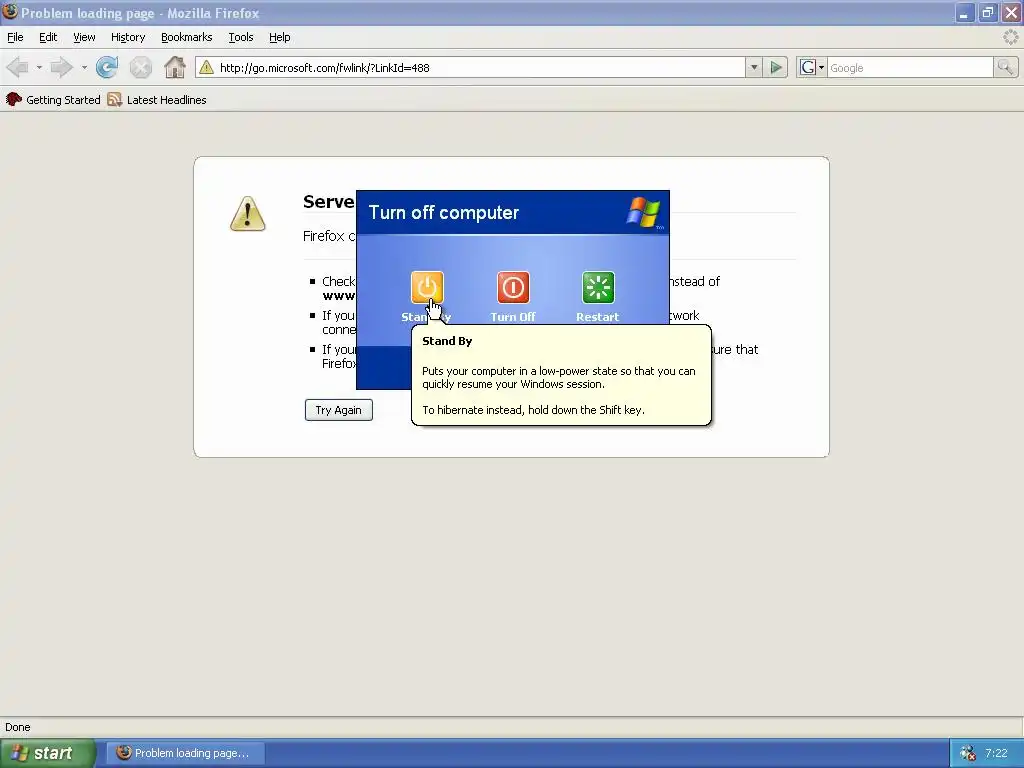The height and width of the screenshot is (768, 1024).
Task: Click into the Google search box
Action: [x=910, y=67]
